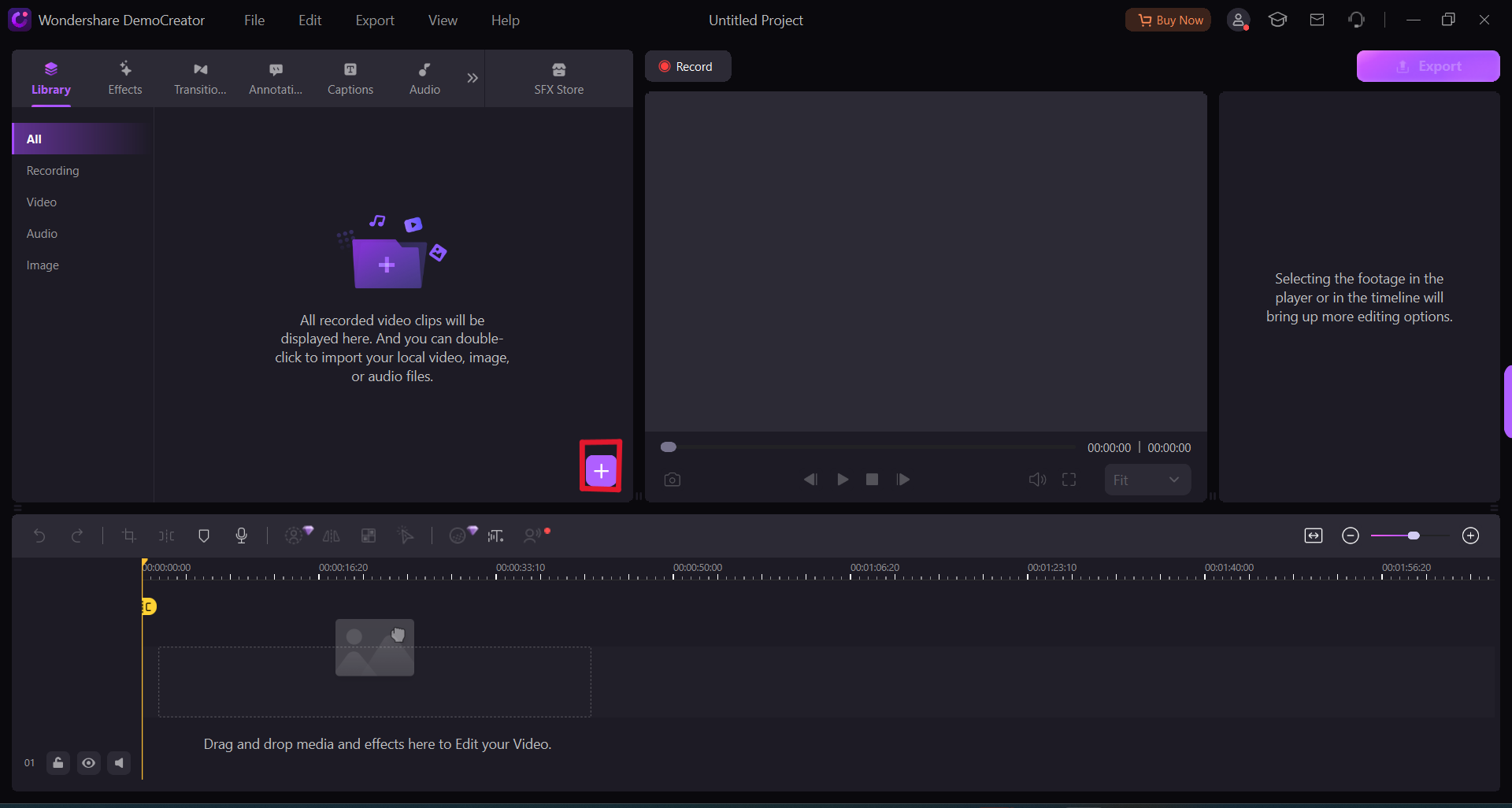Step to the previous frame
The height and width of the screenshot is (808, 1512).
[810, 480]
